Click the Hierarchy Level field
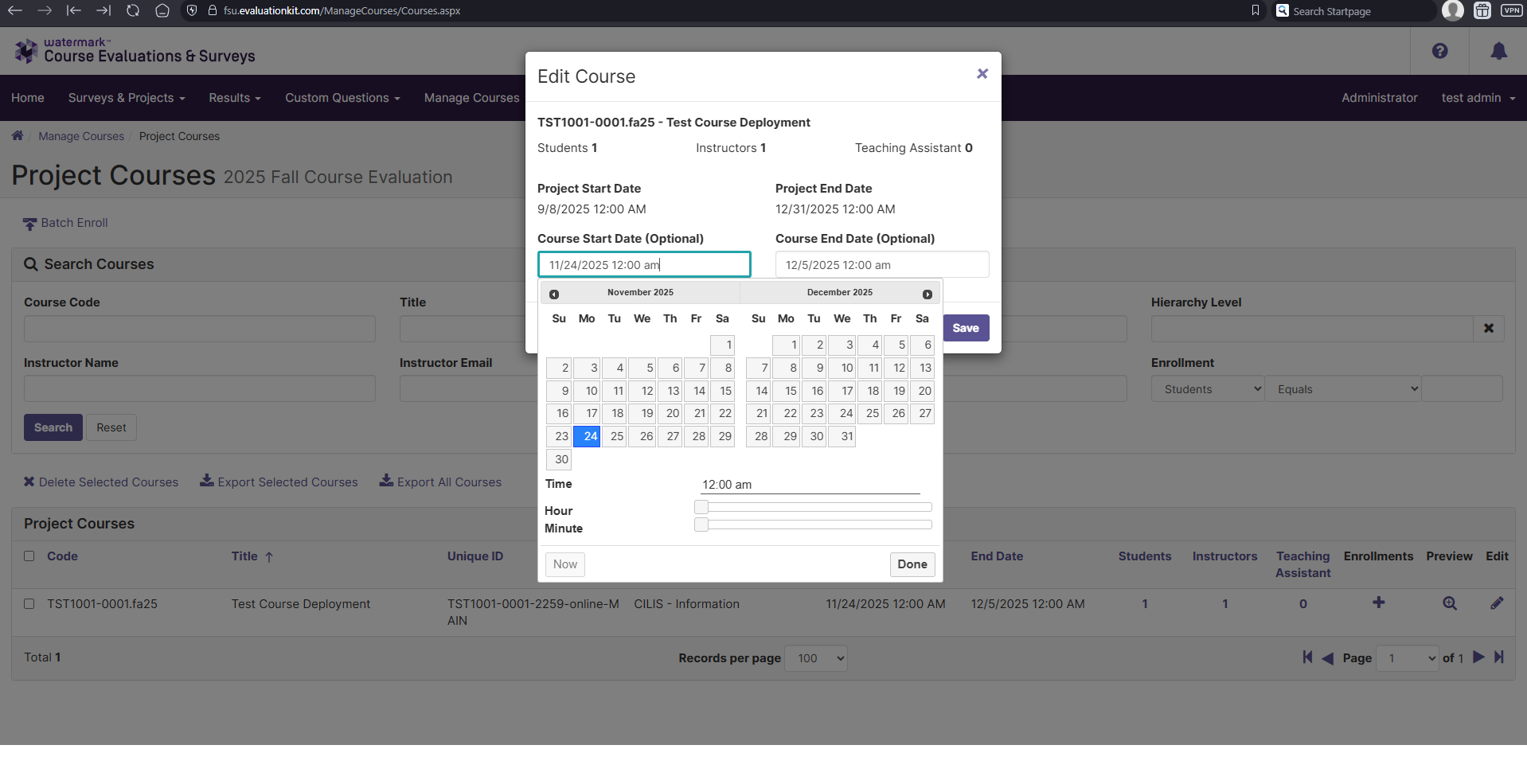This screenshot has height=784, width=1527. (1312, 329)
